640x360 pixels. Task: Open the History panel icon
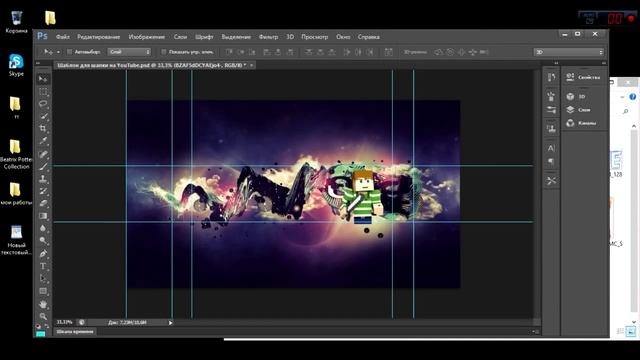point(551,77)
